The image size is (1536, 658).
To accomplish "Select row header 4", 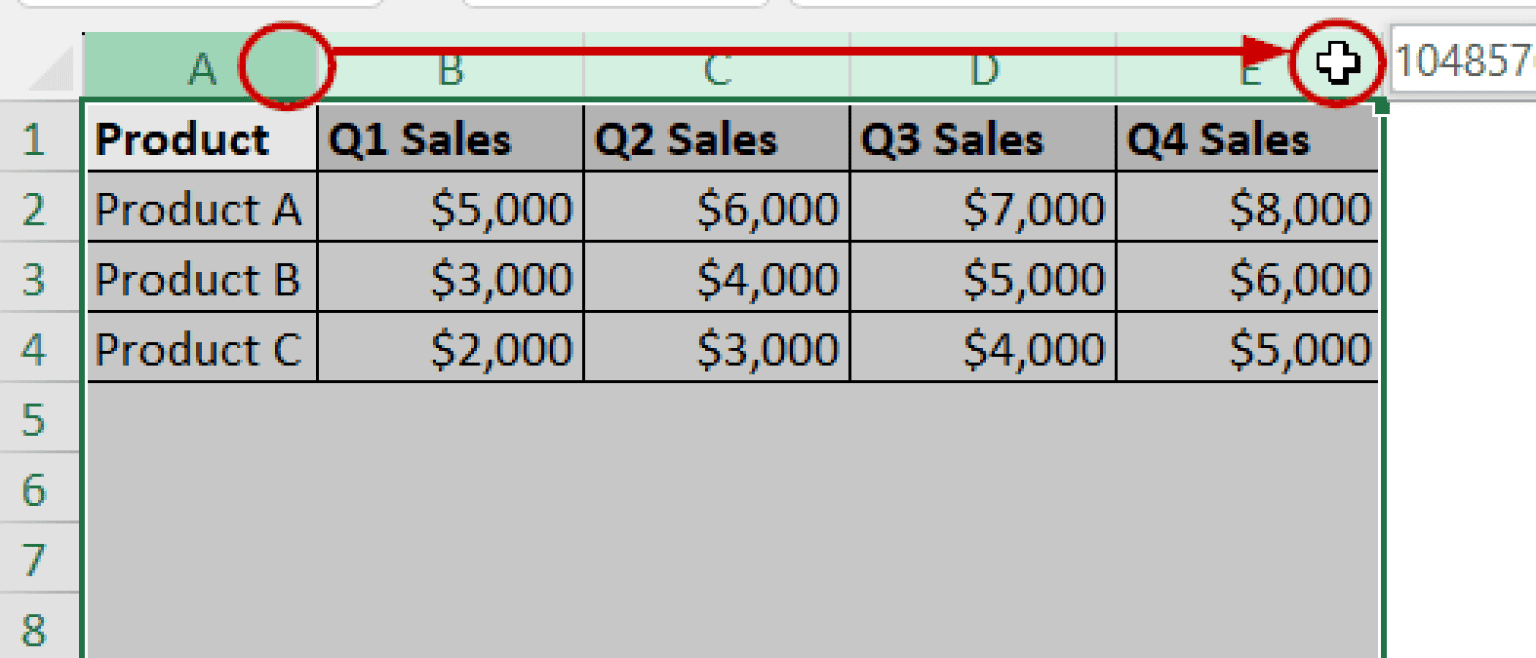I will click(x=40, y=347).
